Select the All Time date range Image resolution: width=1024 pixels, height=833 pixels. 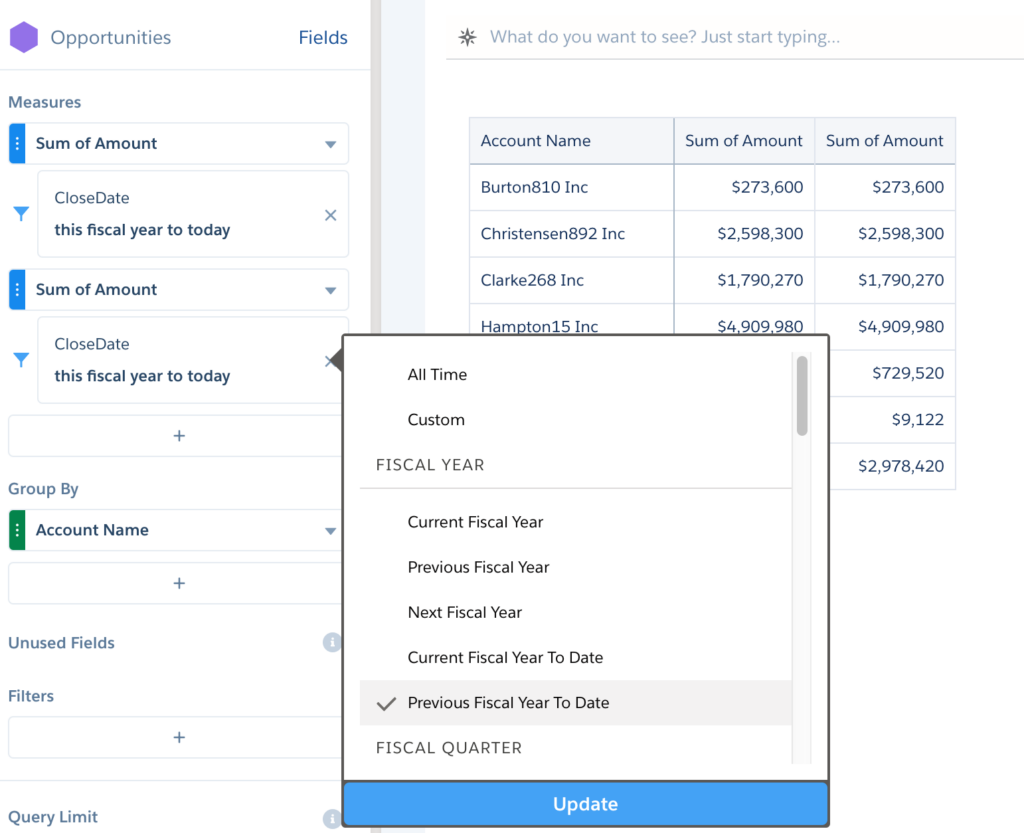pos(437,375)
